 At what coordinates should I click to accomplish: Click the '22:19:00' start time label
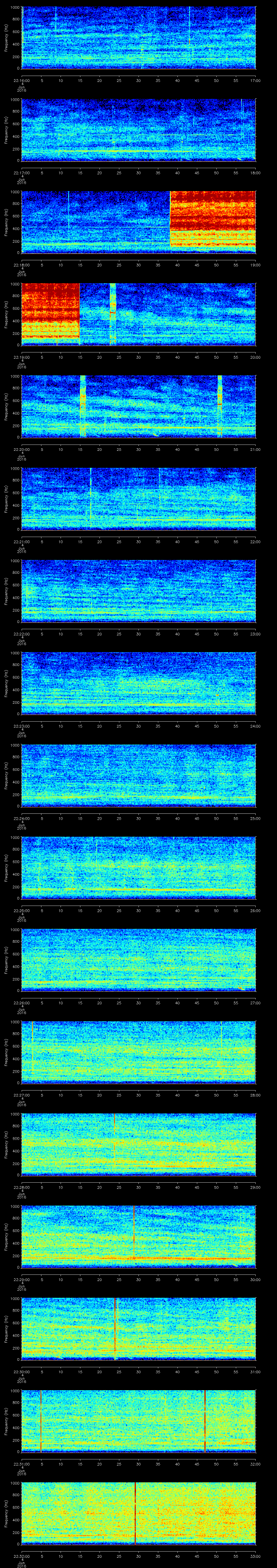(x=21, y=357)
